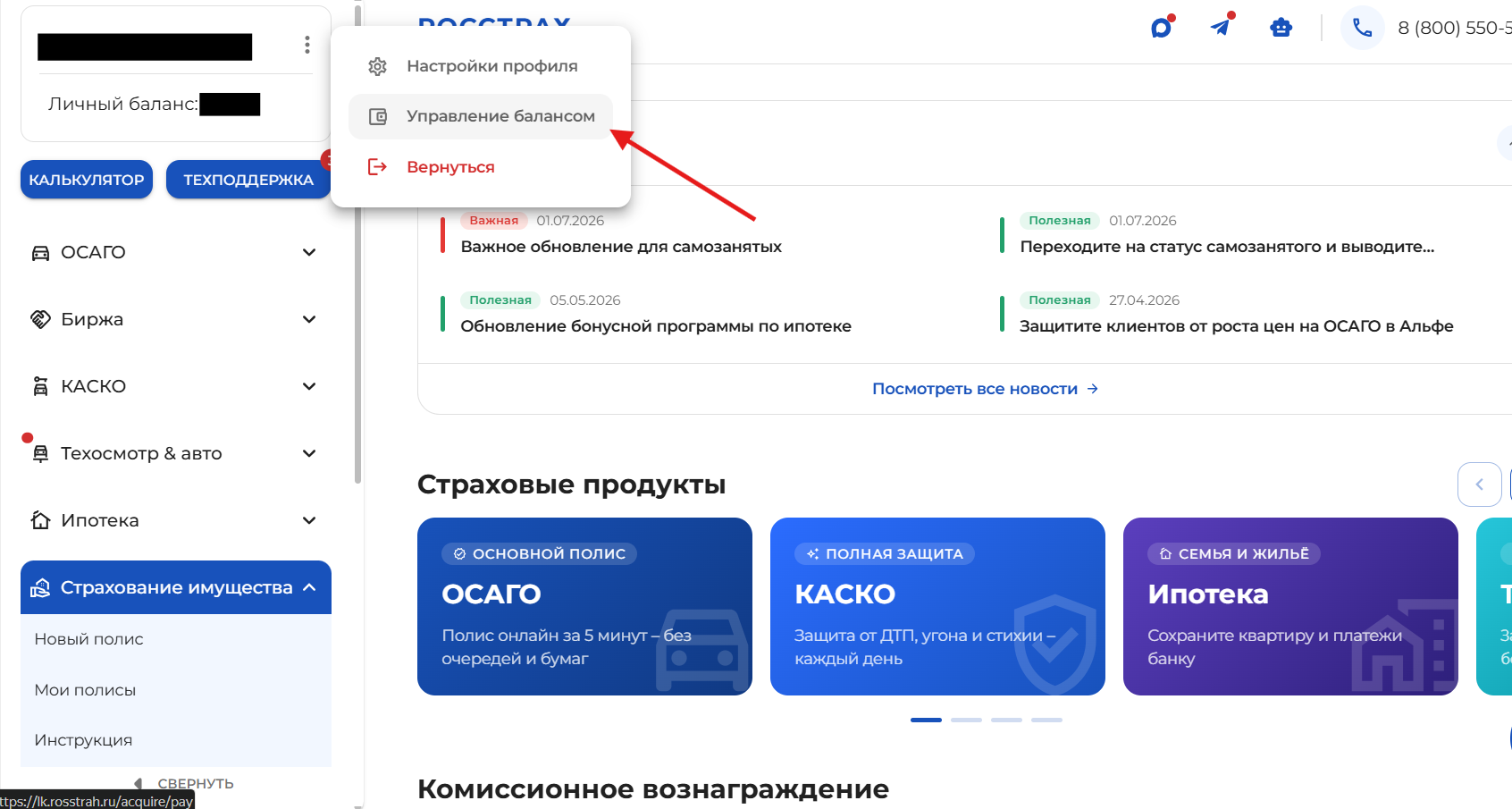
Task: Expand the Биржа section chevron
Action: (309, 319)
